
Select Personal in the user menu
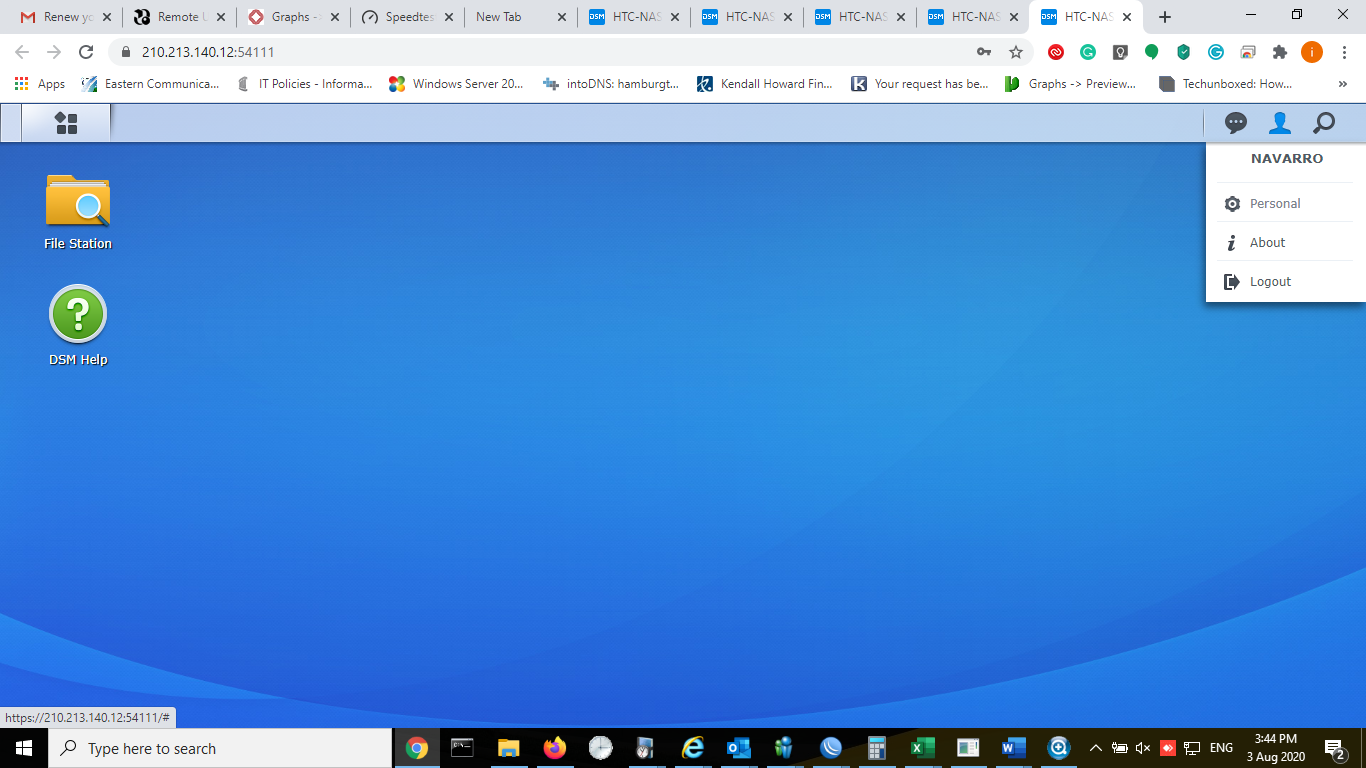pyautogui.click(x=1286, y=203)
